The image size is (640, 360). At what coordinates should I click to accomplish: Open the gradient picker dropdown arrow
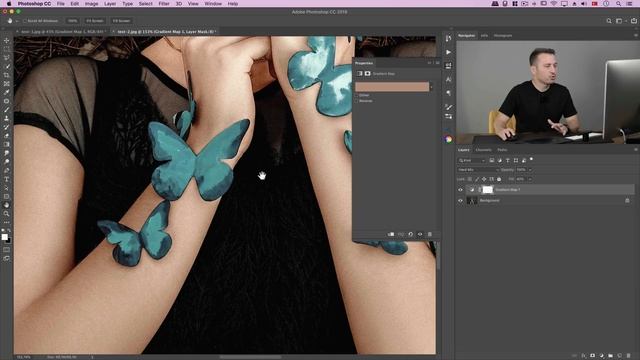click(431, 87)
